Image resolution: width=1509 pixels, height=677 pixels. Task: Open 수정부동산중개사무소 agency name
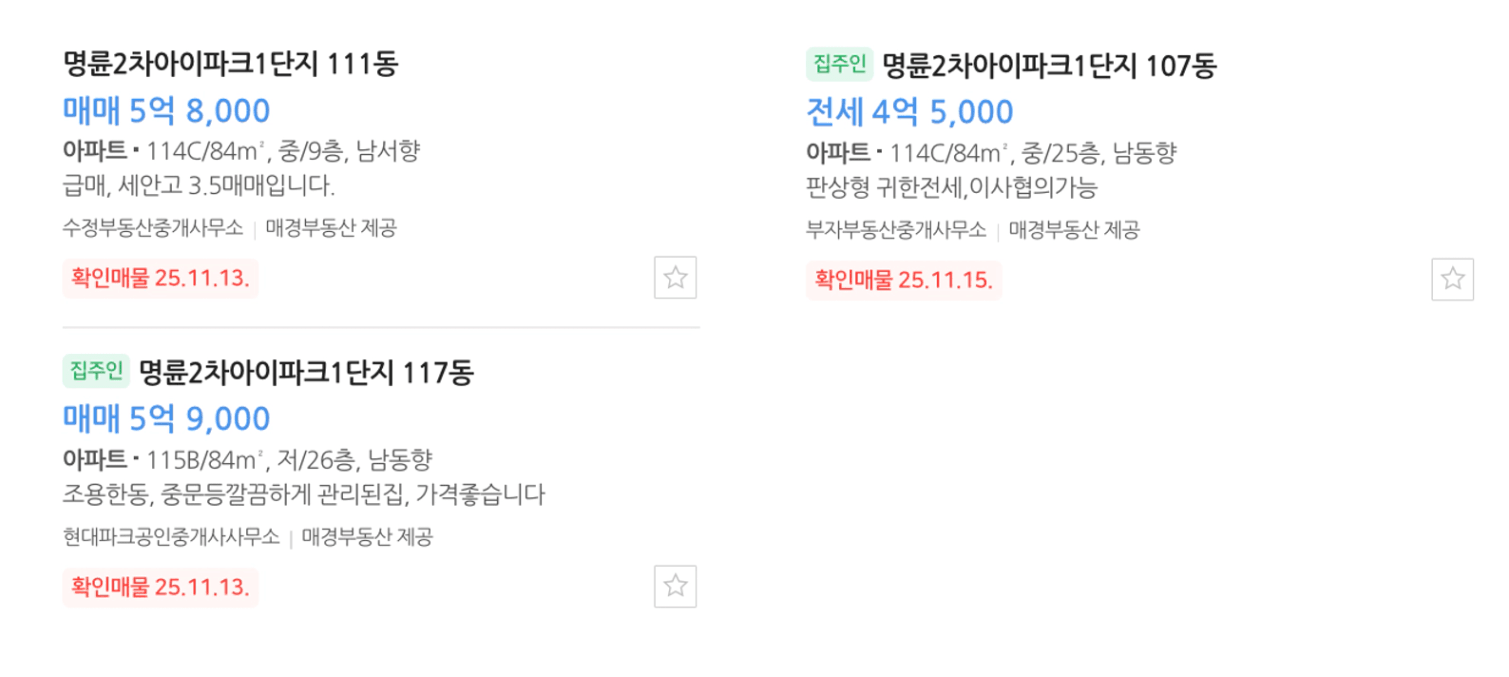click(x=152, y=228)
